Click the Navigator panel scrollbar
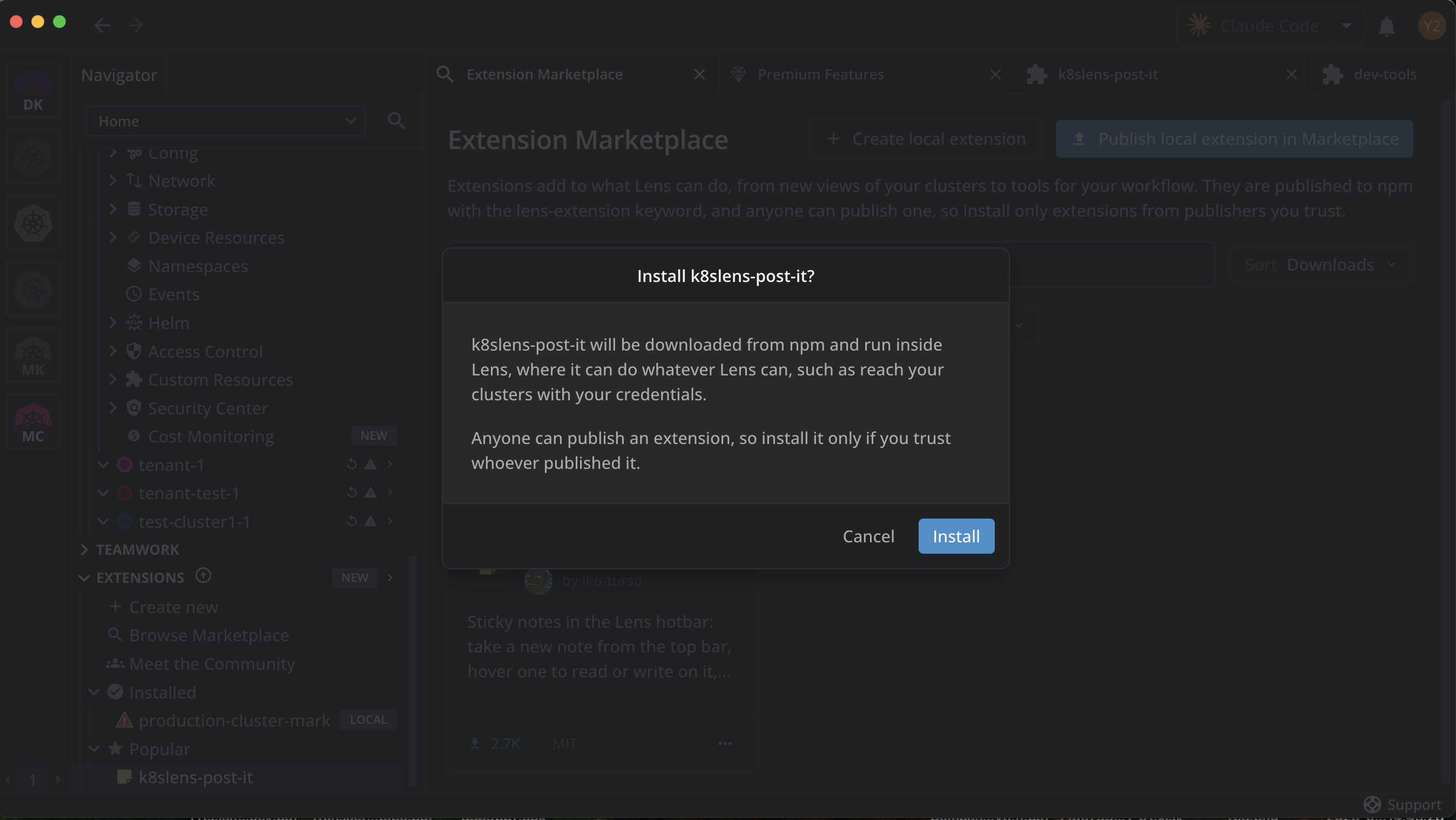The height and width of the screenshot is (820, 1456). pos(412,671)
